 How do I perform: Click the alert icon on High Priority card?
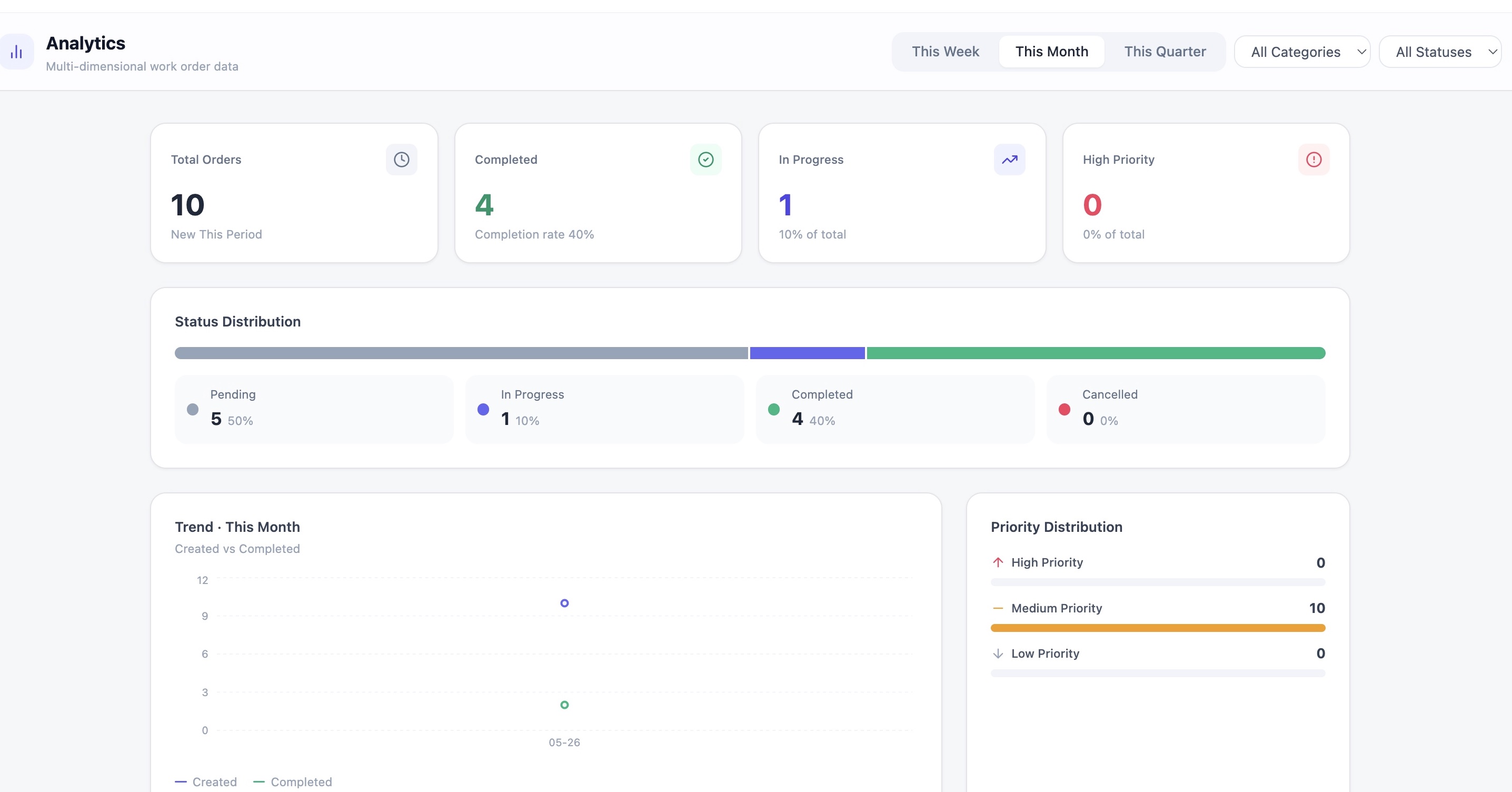point(1314,159)
